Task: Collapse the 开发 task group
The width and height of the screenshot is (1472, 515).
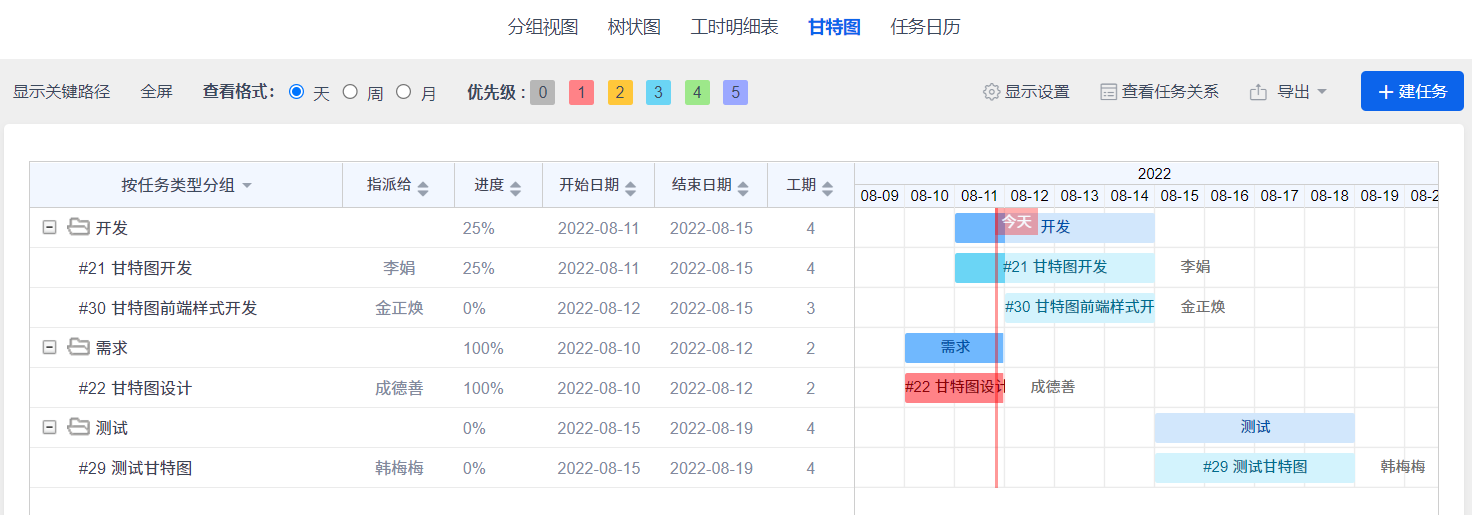Action: [49, 228]
